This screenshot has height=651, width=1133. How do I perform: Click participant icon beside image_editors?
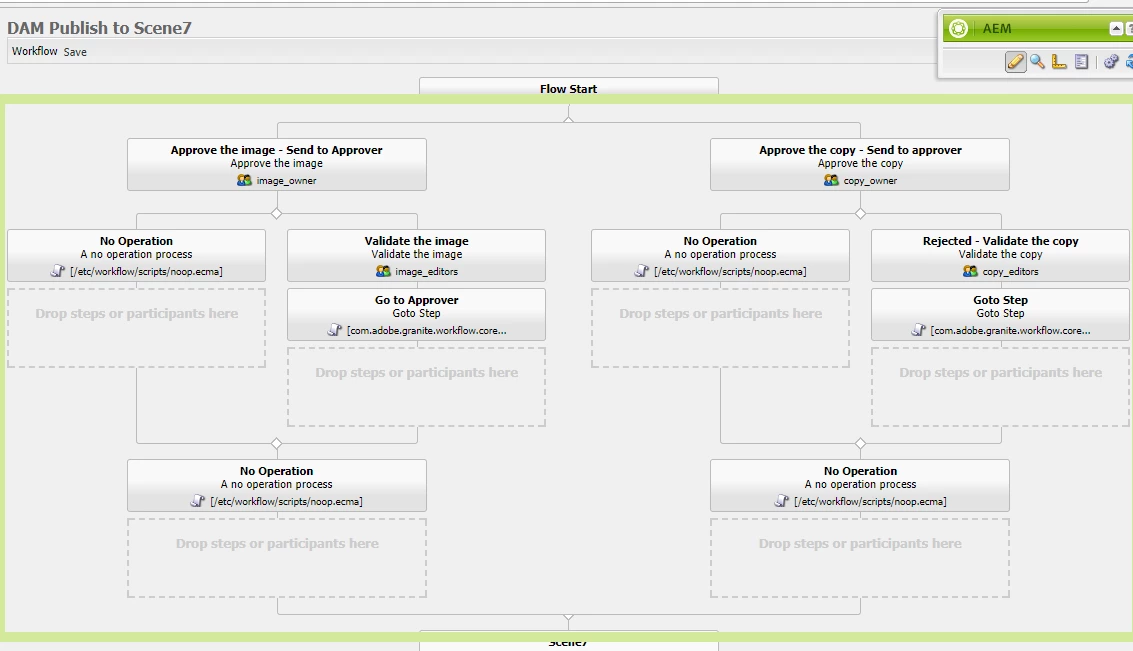point(383,271)
